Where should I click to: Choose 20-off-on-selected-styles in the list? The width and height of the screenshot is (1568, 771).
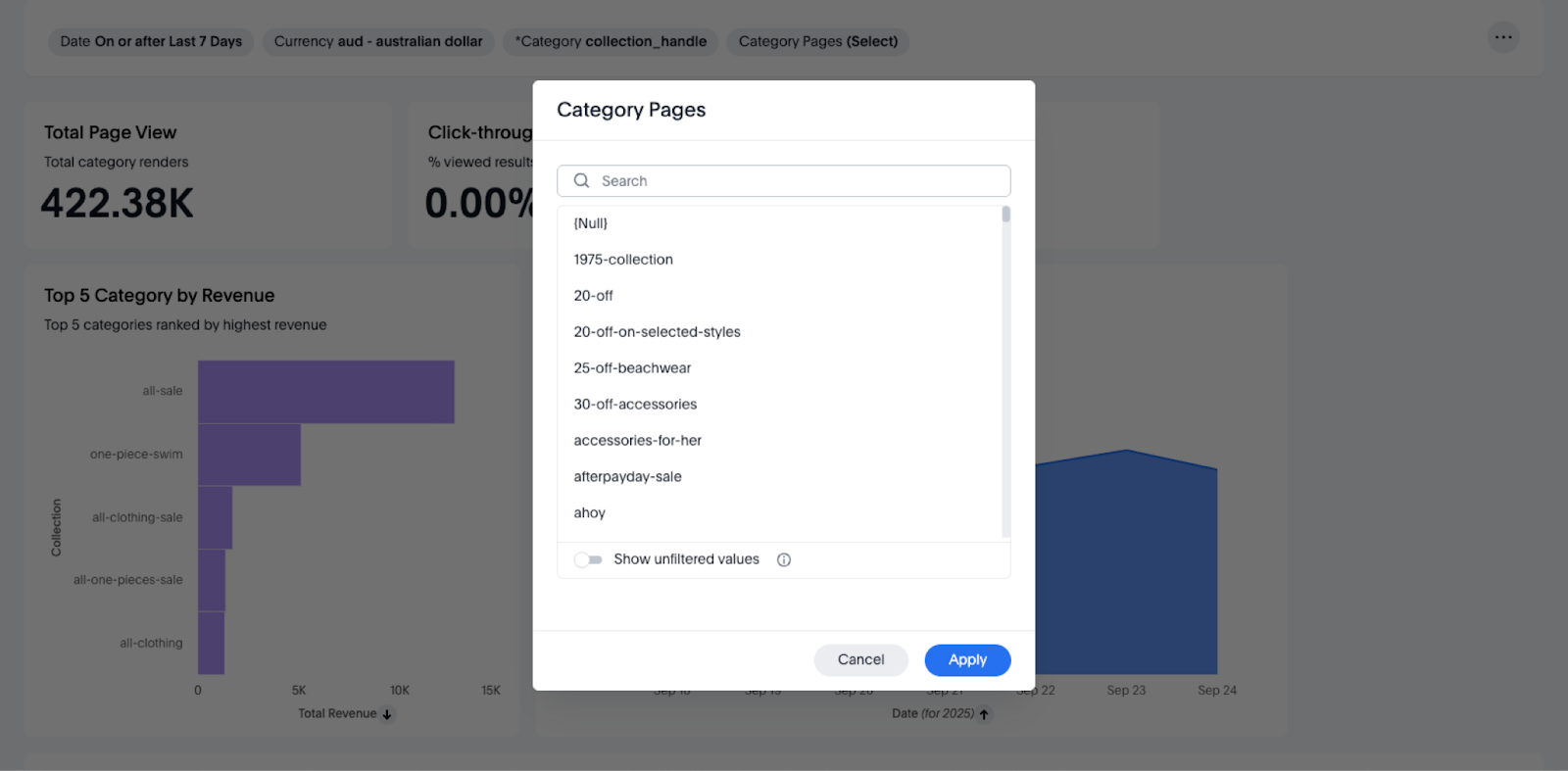(657, 332)
